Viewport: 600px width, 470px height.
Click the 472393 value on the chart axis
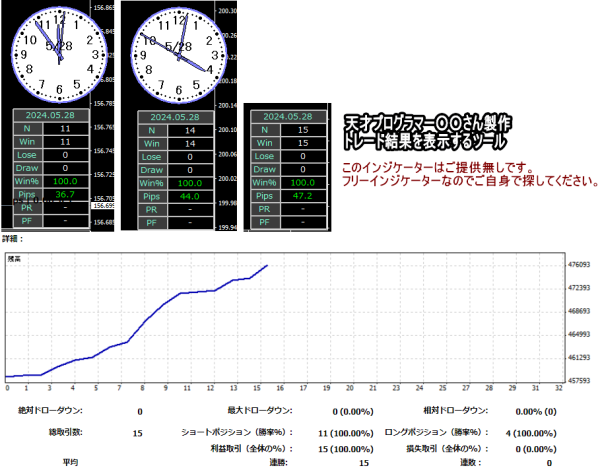[579, 288]
